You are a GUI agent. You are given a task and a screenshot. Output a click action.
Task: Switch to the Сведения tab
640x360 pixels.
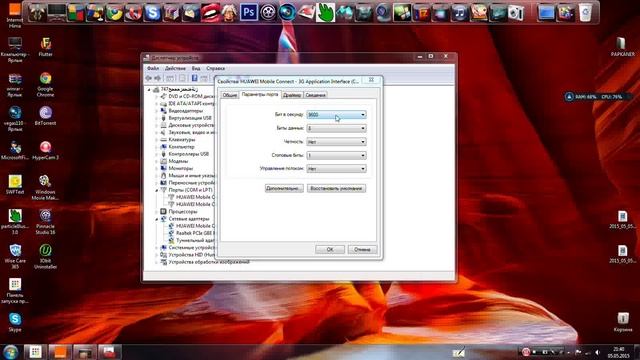click(x=316, y=95)
